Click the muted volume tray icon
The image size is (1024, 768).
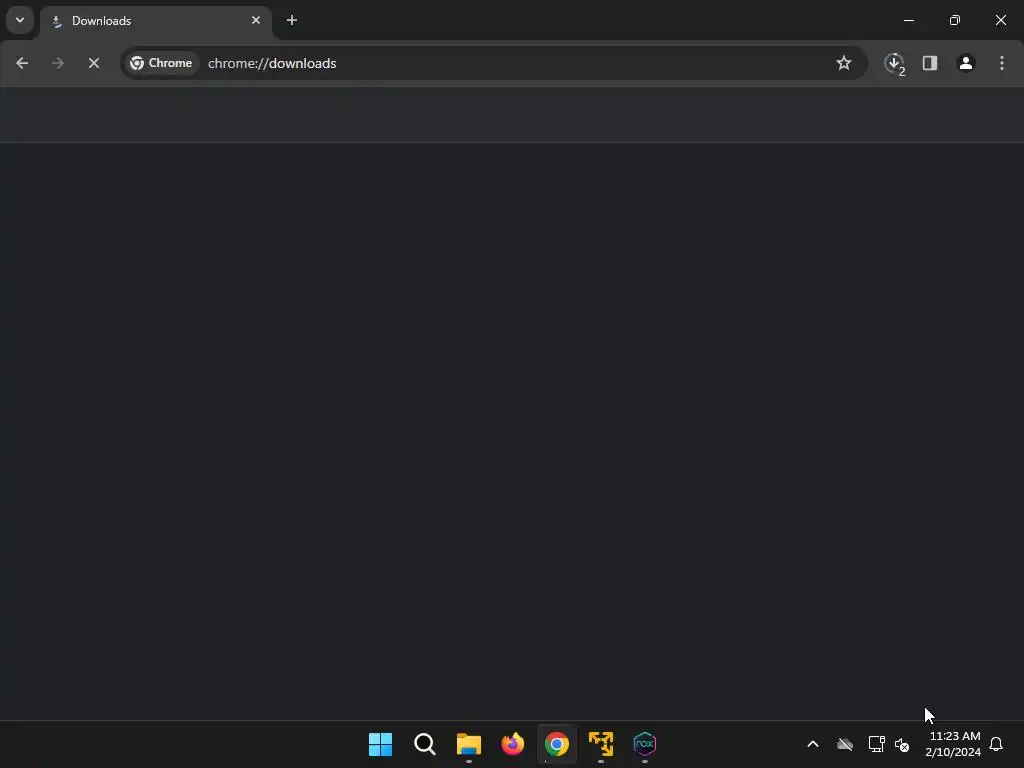[903, 744]
